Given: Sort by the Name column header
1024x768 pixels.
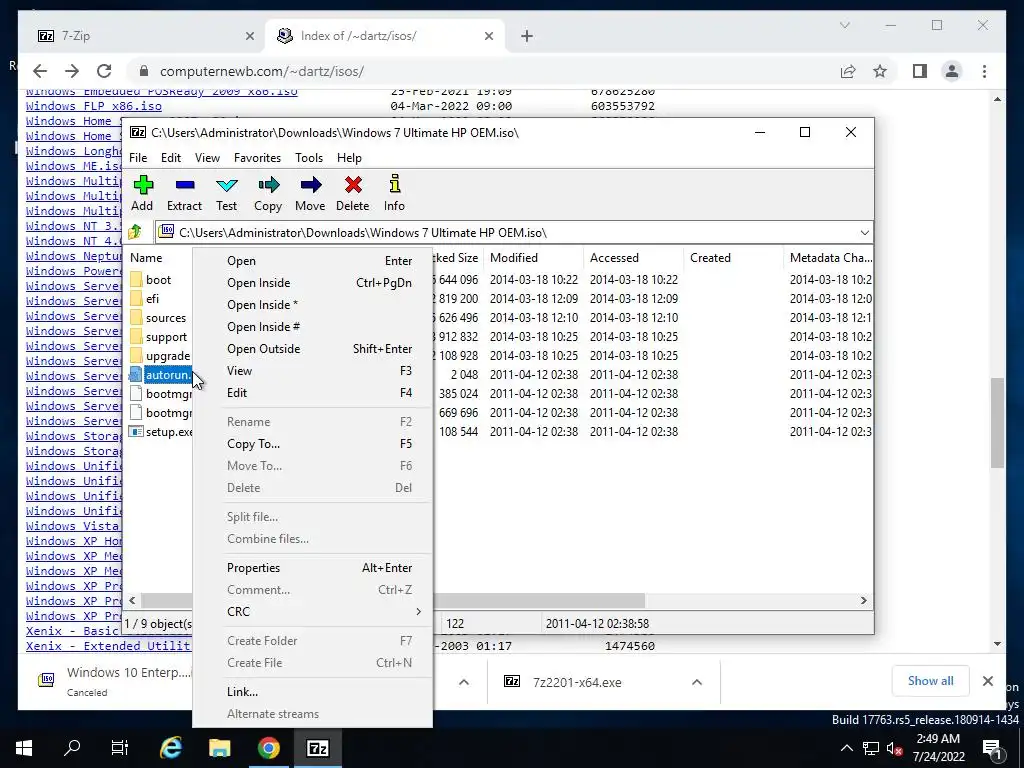Looking at the screenshot, I should coord(146,257).
